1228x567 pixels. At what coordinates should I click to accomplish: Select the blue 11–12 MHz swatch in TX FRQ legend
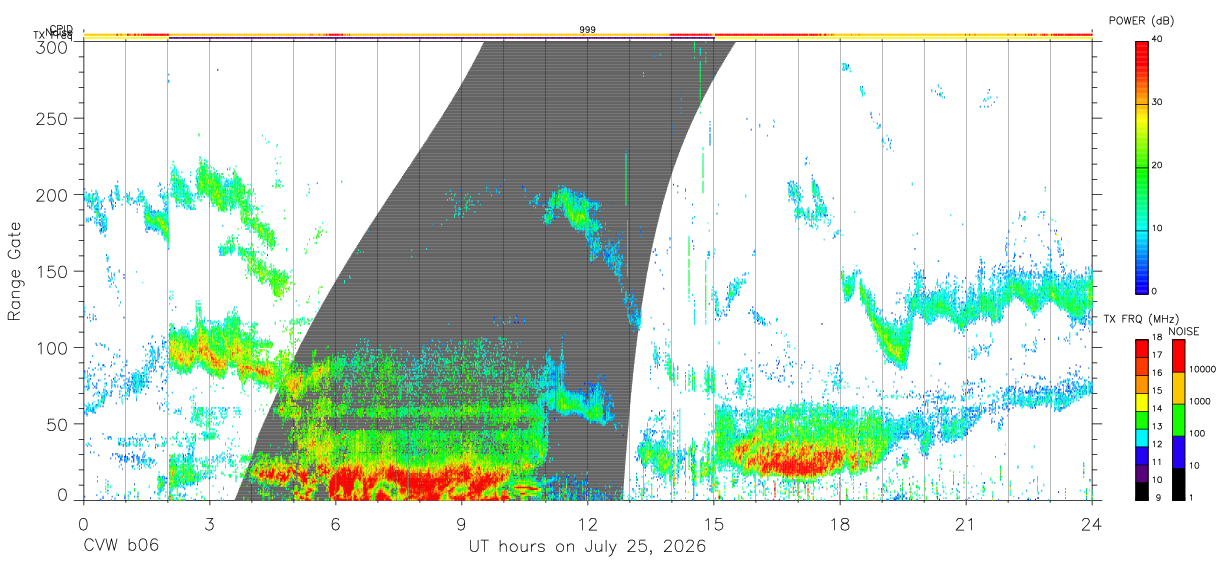(x=1142, y=454)
